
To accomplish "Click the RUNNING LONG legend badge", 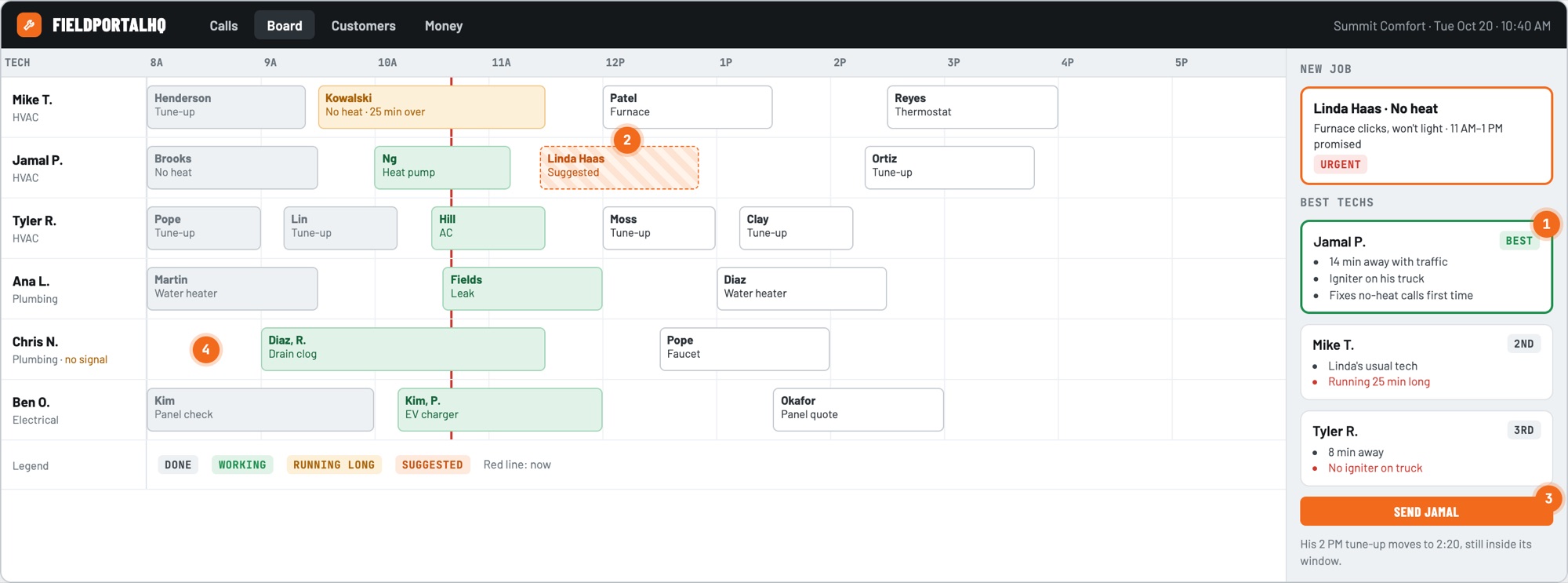I will click(334, 465).
